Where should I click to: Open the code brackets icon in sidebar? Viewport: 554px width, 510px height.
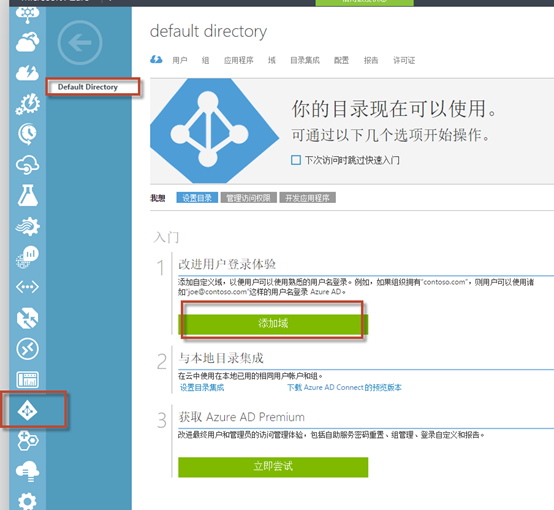pos(28,287)
